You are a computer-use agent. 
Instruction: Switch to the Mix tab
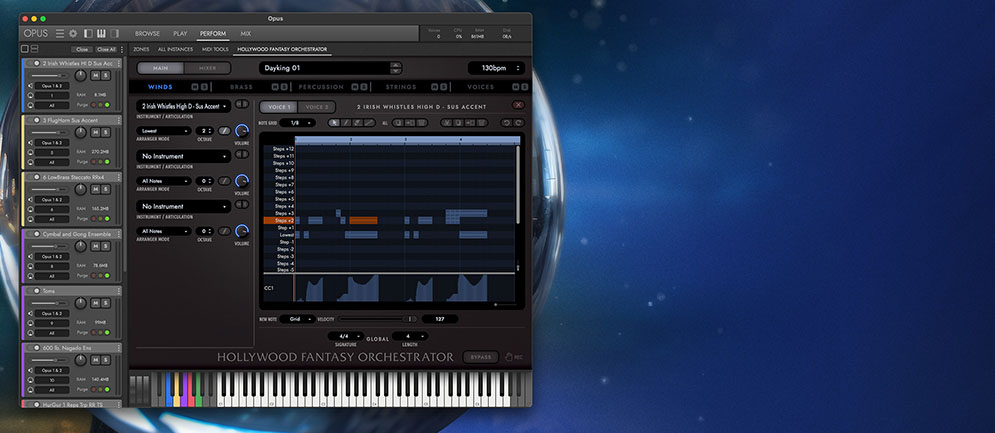click(x=245, y=34)
